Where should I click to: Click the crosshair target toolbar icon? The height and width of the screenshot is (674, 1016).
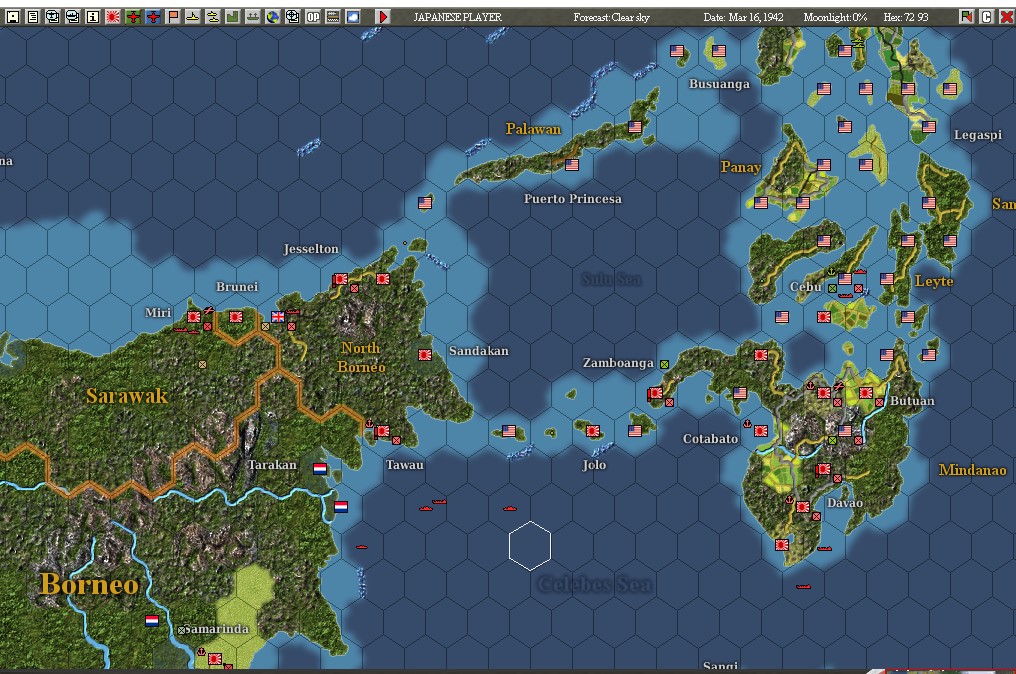coord(293,17)
